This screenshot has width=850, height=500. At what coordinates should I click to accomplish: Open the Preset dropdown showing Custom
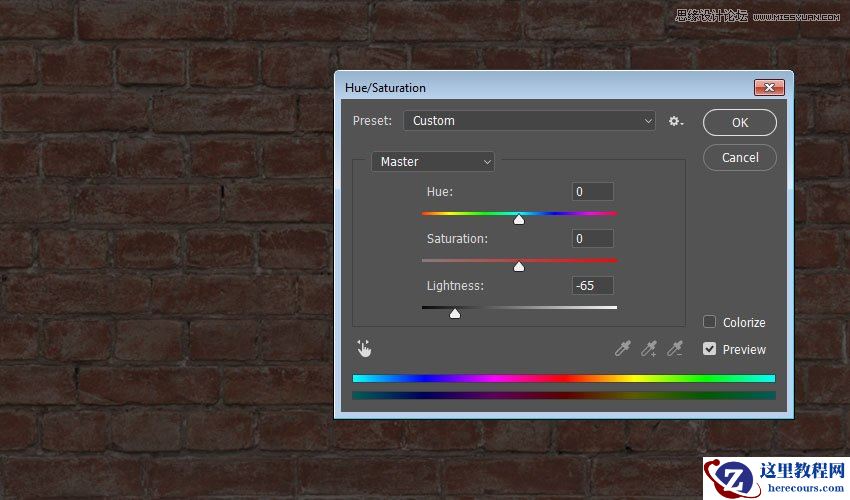point(529,121)
